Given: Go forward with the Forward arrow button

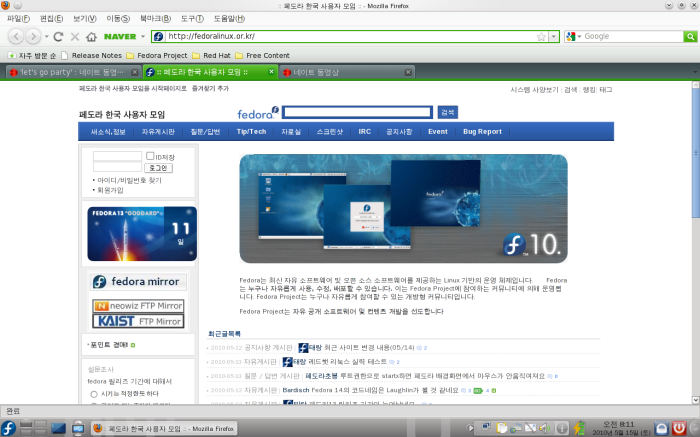Looking at the screenshot, I should 33,36.
